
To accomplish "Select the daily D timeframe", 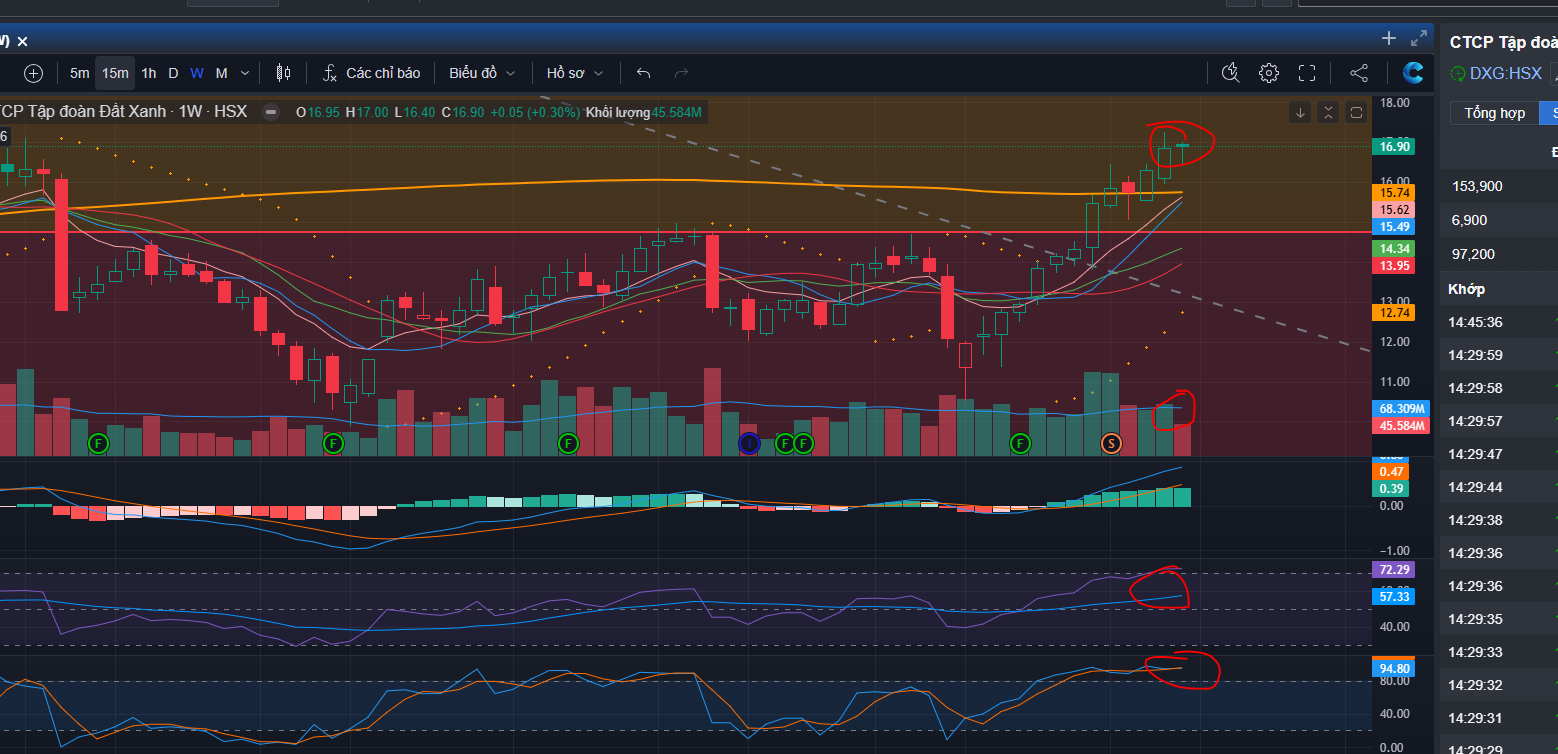I will (173, 73).
